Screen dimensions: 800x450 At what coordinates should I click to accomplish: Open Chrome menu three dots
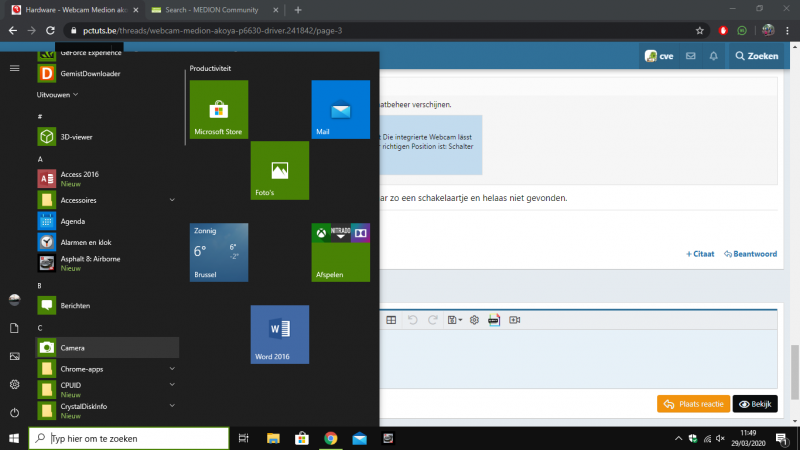coord(788,31)
